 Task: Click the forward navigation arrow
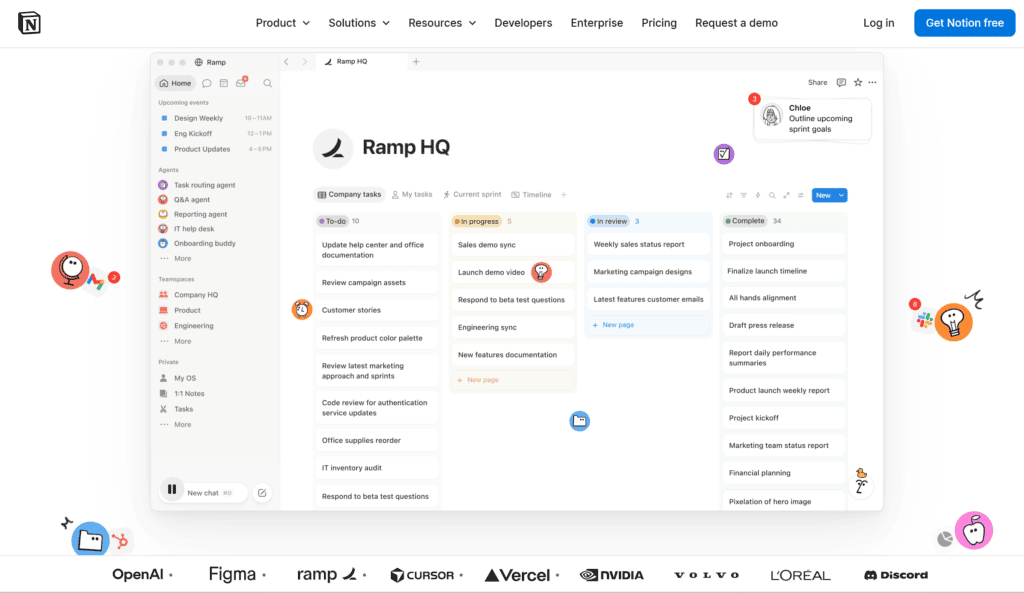tap(304, 61)
